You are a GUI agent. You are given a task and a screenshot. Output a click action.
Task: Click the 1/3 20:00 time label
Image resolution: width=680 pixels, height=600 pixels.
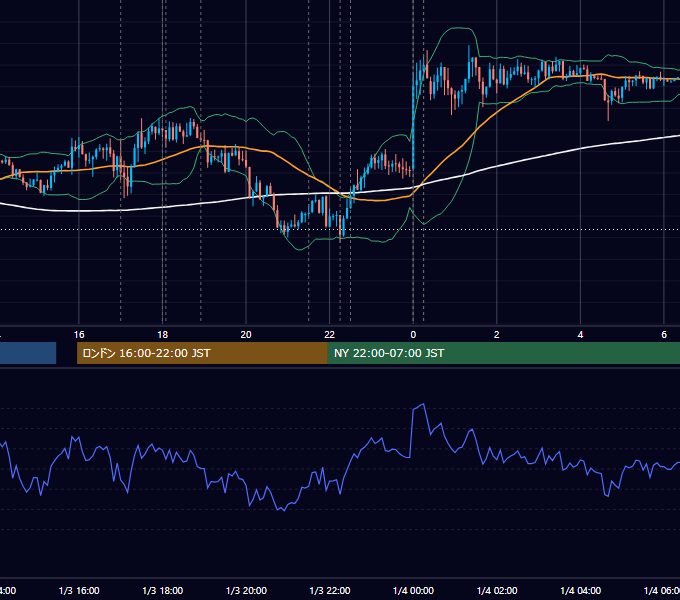pos(246,590)
